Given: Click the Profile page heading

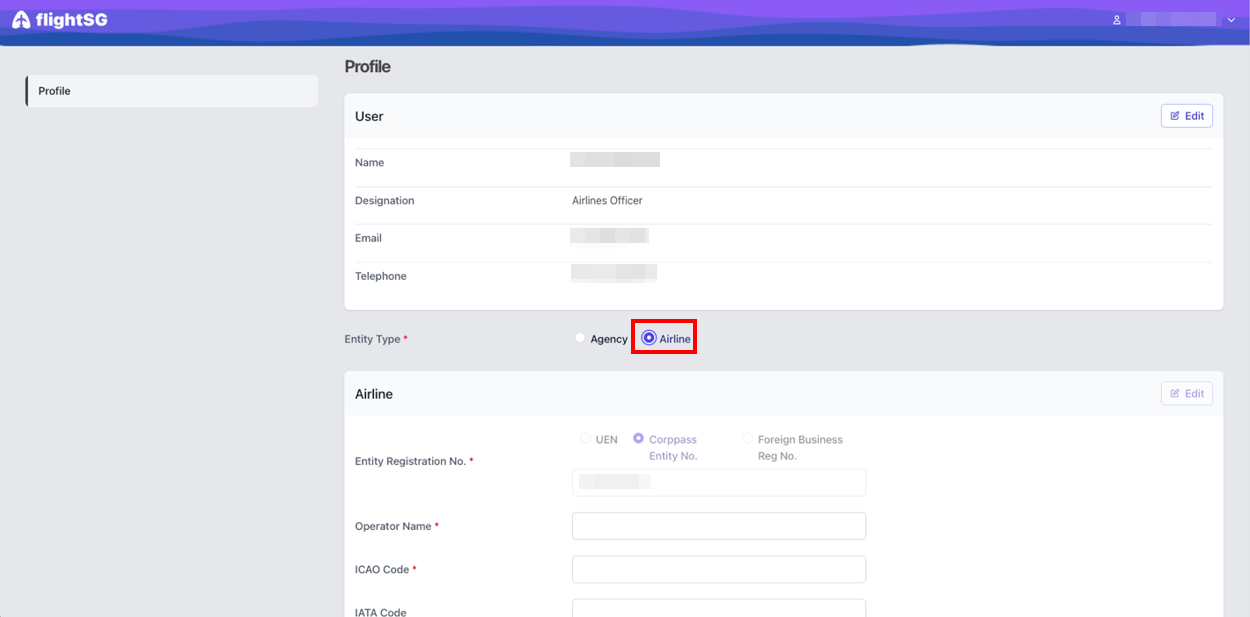Looking at the screenshot, I should pyautogui.click(x=367, y=67).
